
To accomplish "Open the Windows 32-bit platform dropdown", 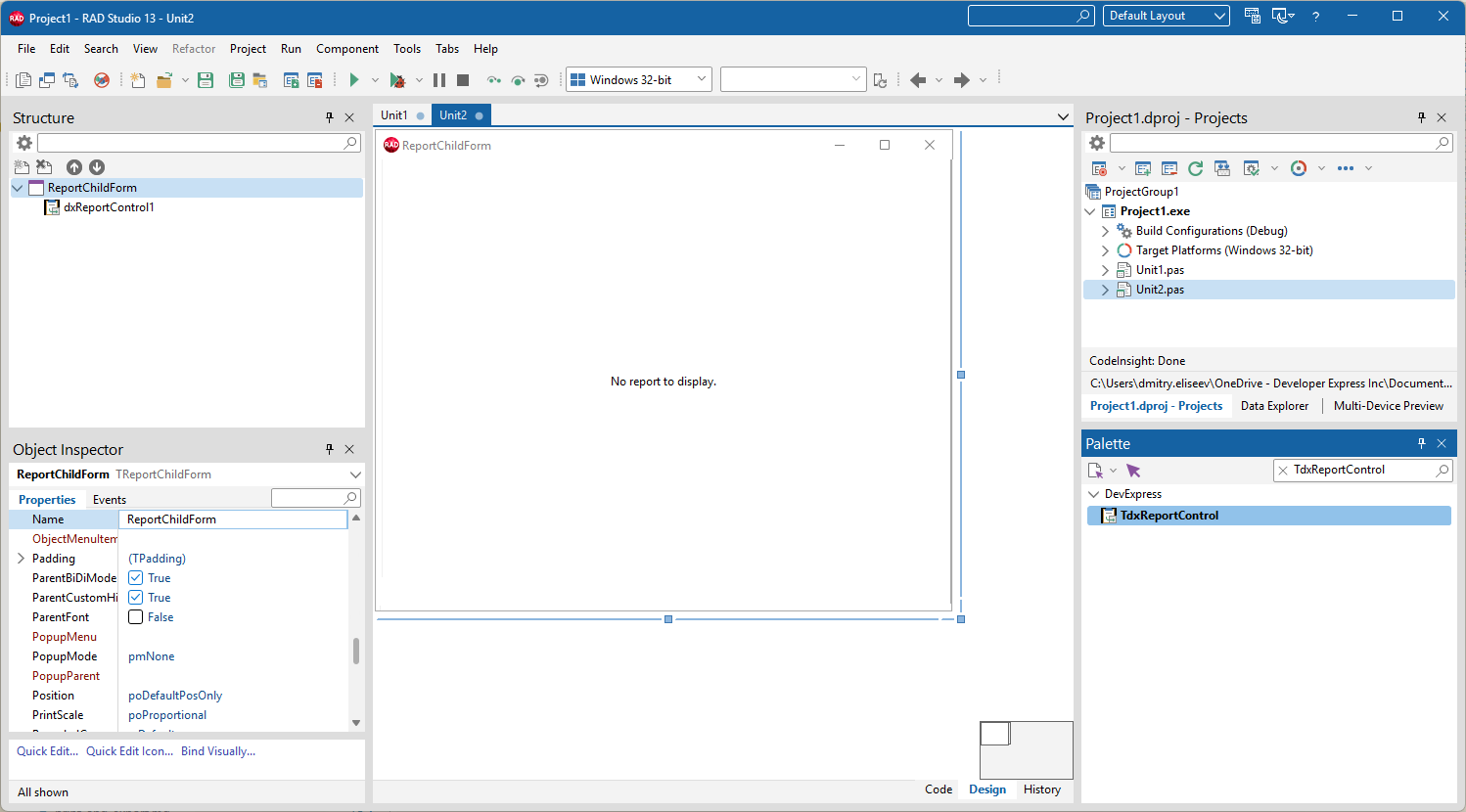I will [639, 80].
